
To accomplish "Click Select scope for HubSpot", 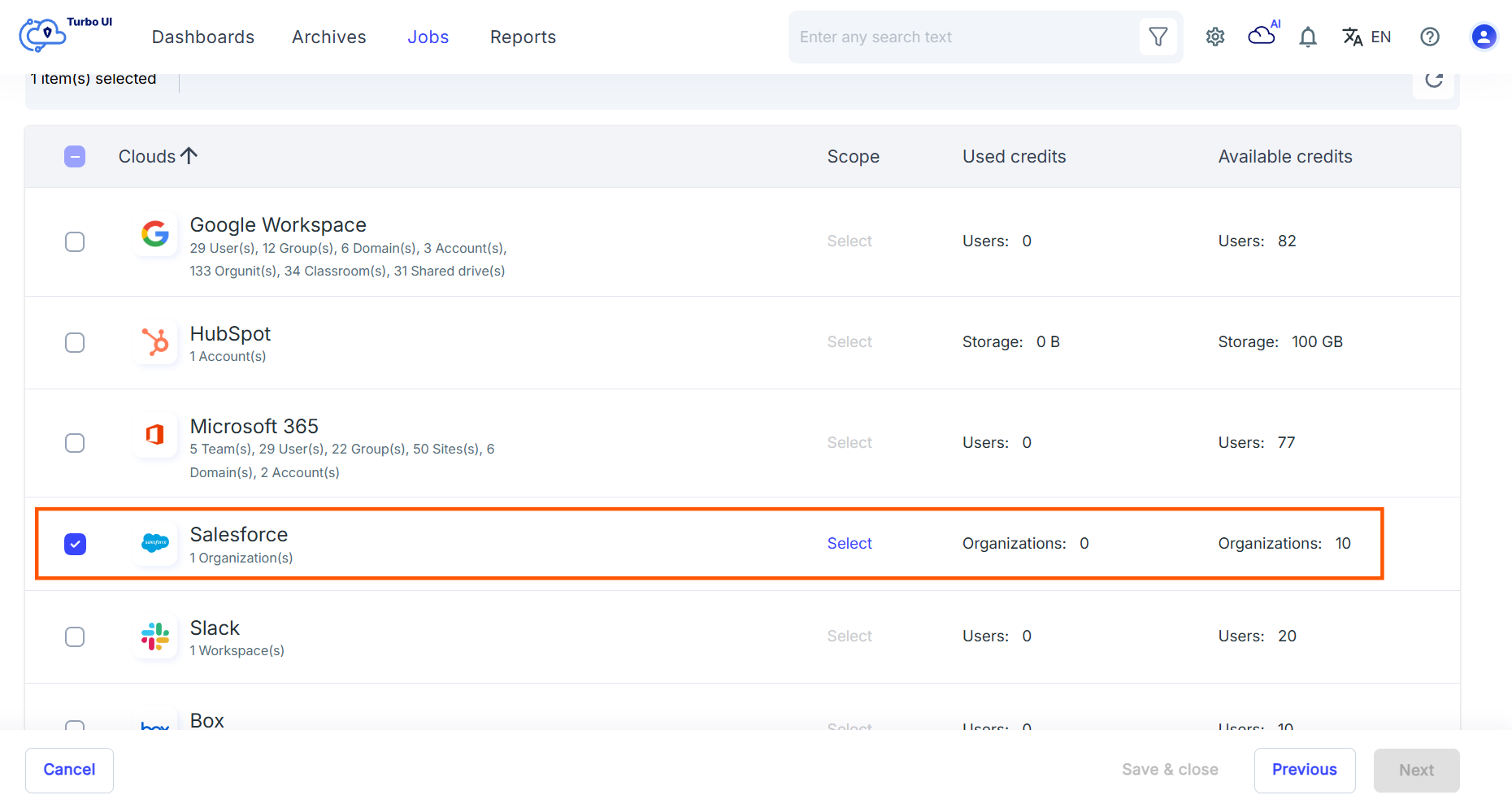I will click(x=849, y=341).
